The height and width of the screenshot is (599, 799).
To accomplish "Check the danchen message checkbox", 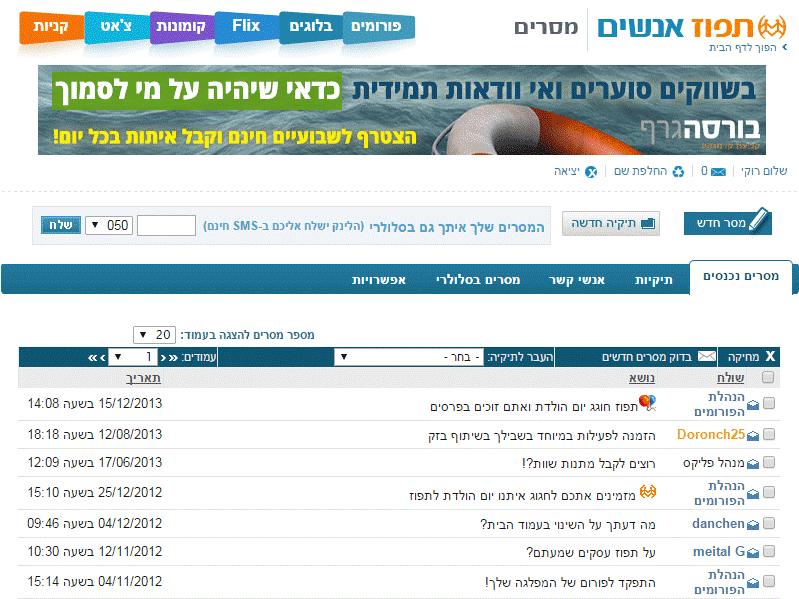I will (769, 523).
